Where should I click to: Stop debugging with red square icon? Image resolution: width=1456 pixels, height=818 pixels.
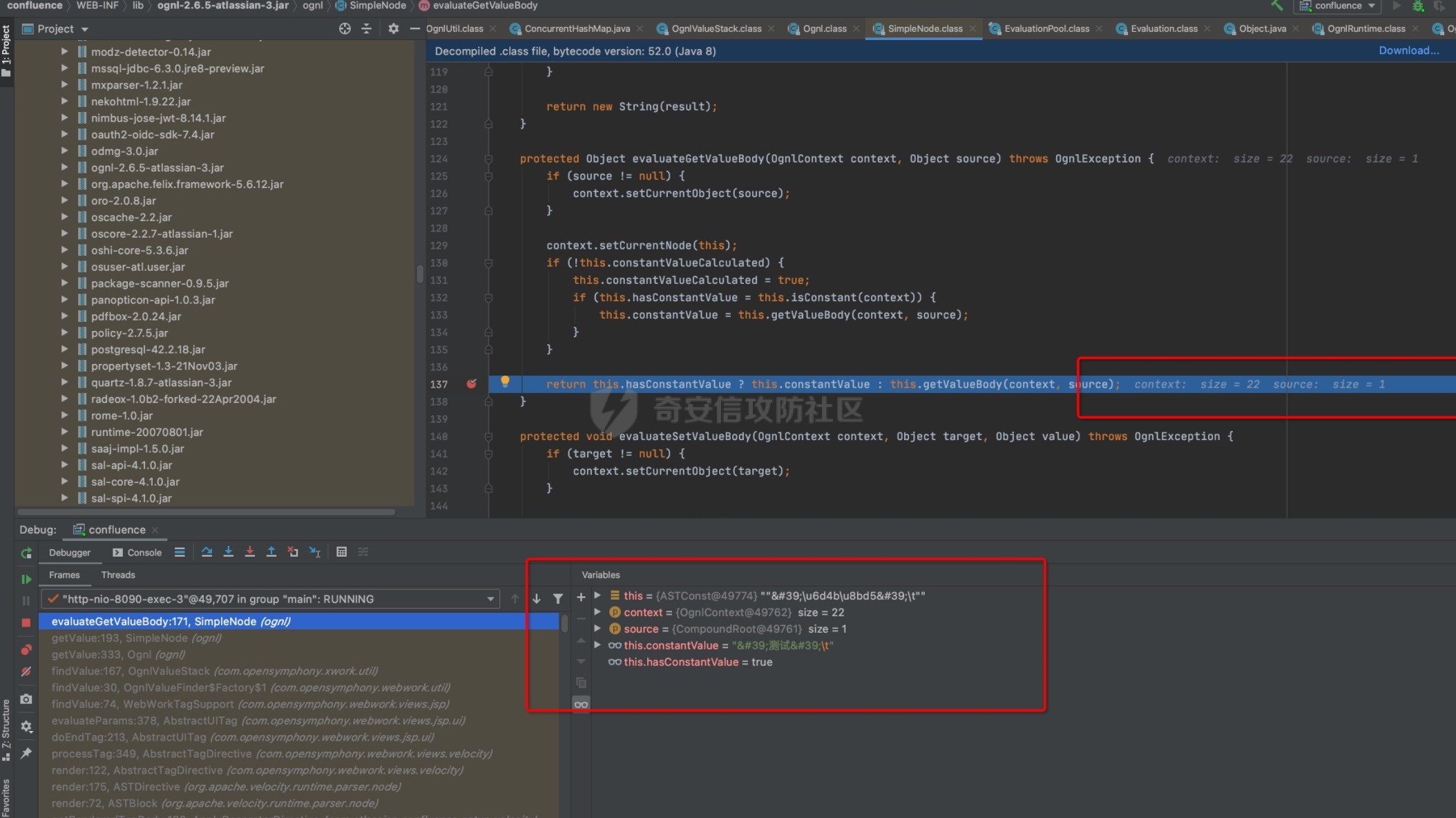26,622
